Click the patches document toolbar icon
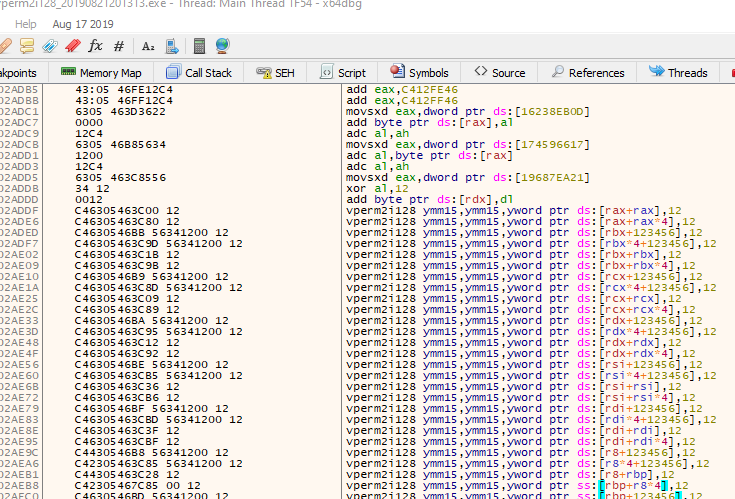735x499 pixels. (172, 46)
